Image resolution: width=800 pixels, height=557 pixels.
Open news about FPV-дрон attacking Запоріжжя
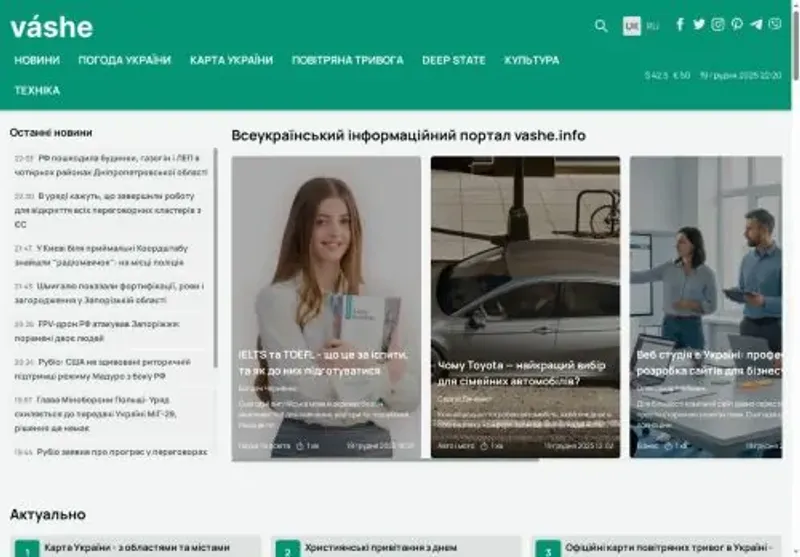click(97, 331)
